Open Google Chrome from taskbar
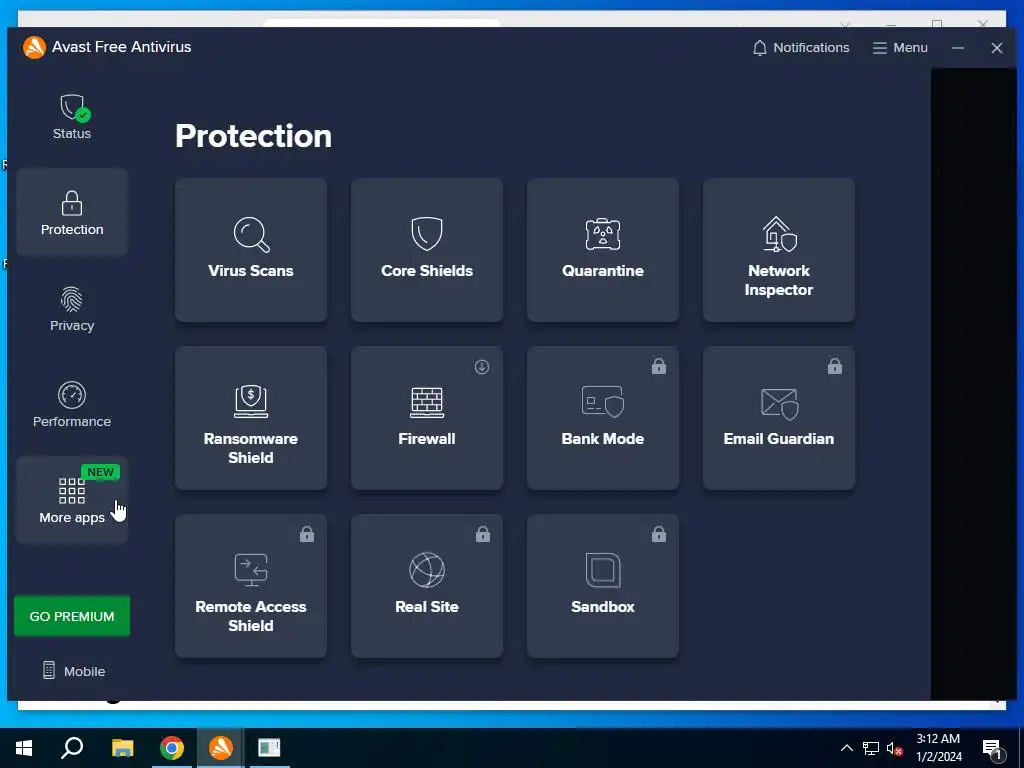Image resolution: width=1024 pixels, height=768 pixels. 172,748
